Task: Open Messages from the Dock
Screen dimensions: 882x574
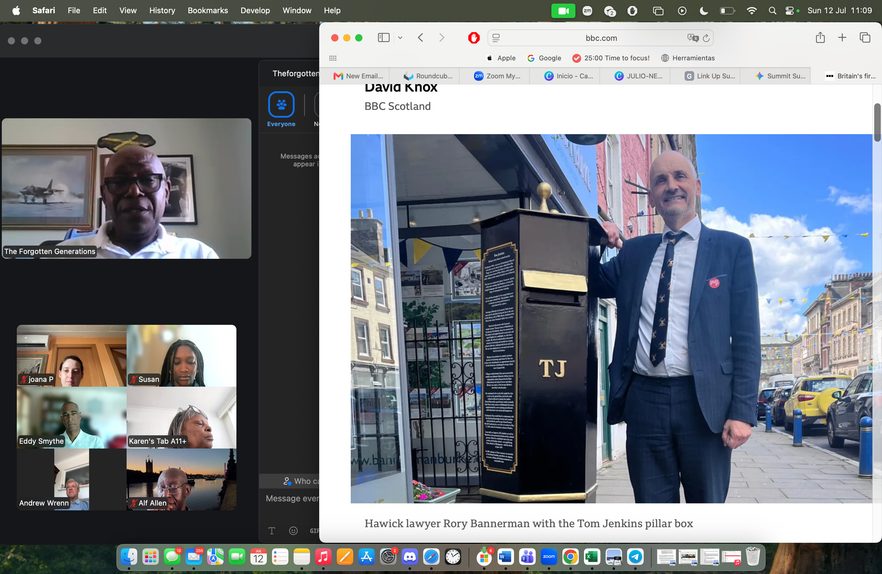Action: pos(172,557)
